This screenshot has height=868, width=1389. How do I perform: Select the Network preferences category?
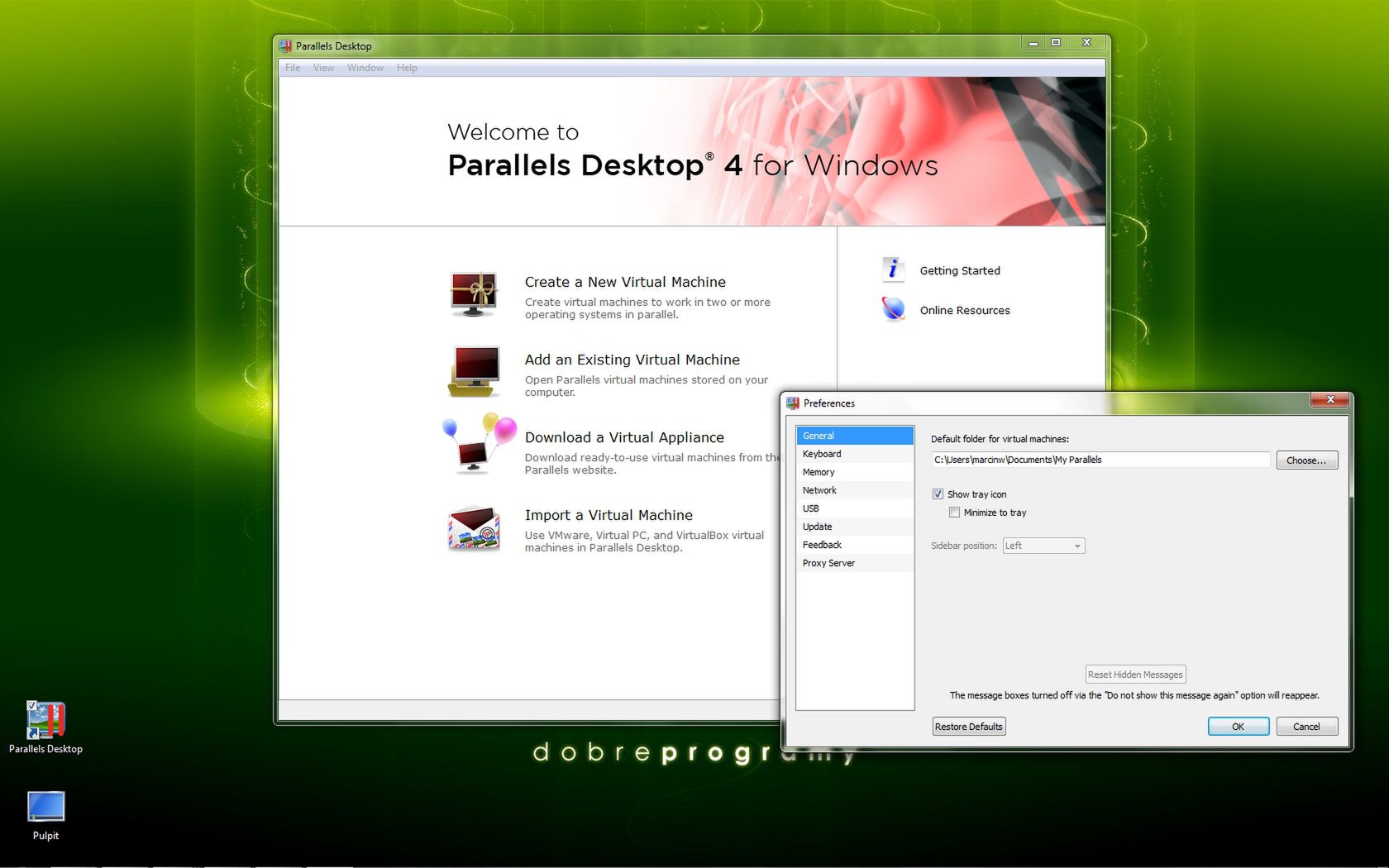pyautogui.click(x=855, y=490)
